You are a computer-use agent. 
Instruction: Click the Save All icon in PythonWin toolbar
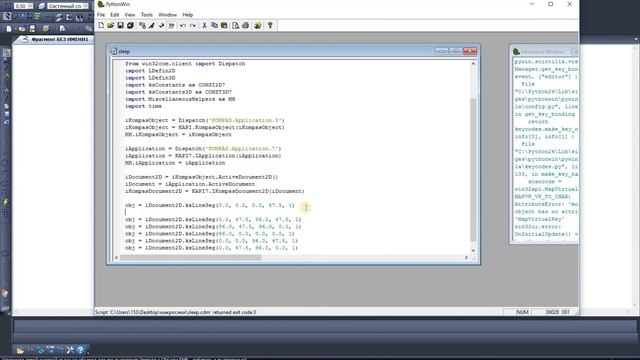click(x=130, y=25)
